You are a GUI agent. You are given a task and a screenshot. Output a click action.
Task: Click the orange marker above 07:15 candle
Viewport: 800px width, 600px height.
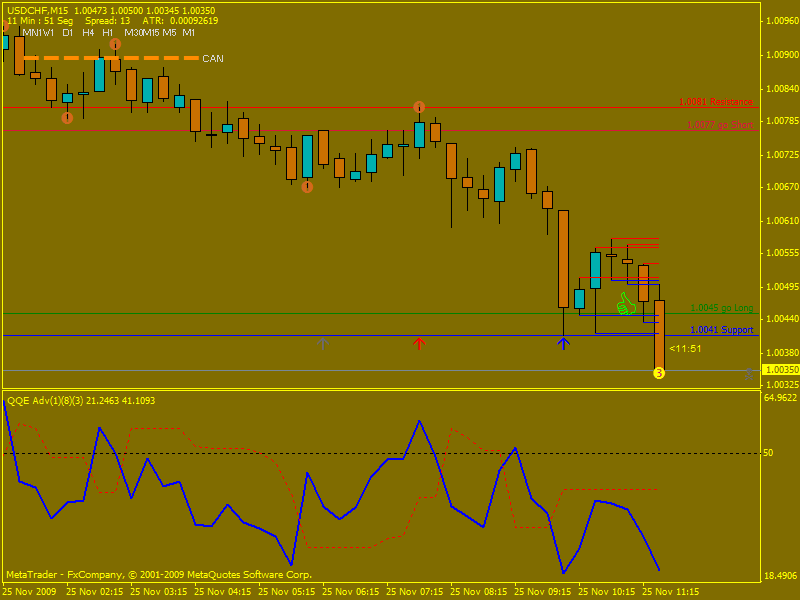point(419,107)
